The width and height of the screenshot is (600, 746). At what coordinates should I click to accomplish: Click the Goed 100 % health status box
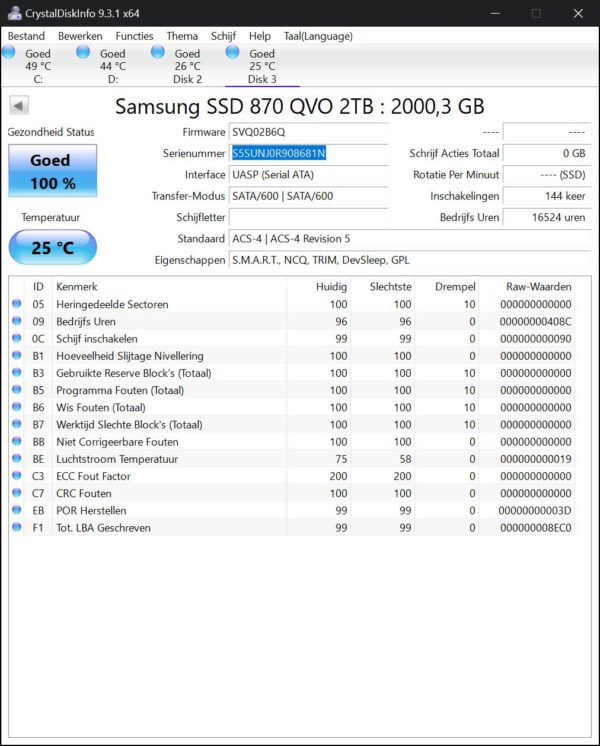pos(52,171)
